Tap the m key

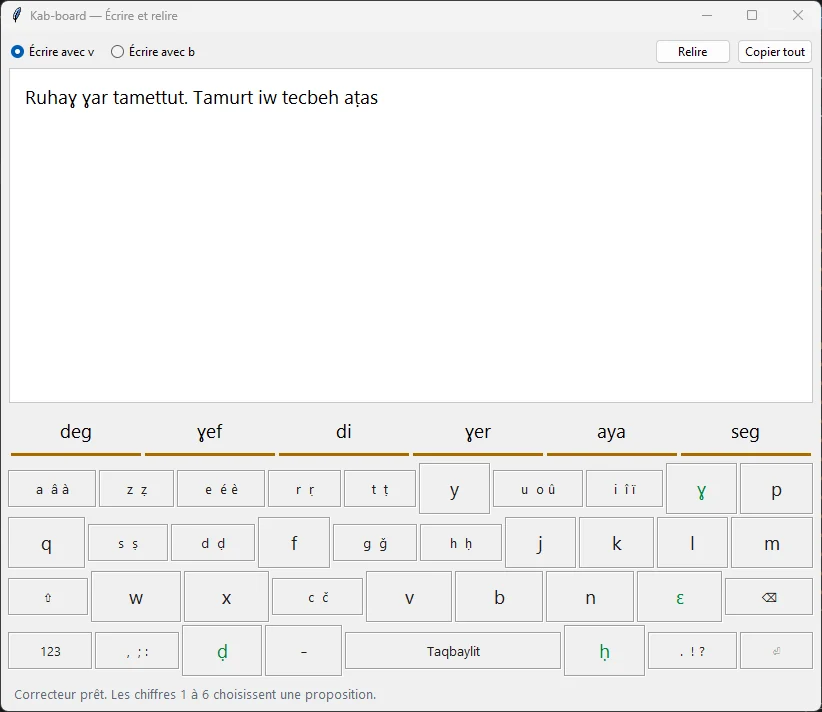[772, 543]
